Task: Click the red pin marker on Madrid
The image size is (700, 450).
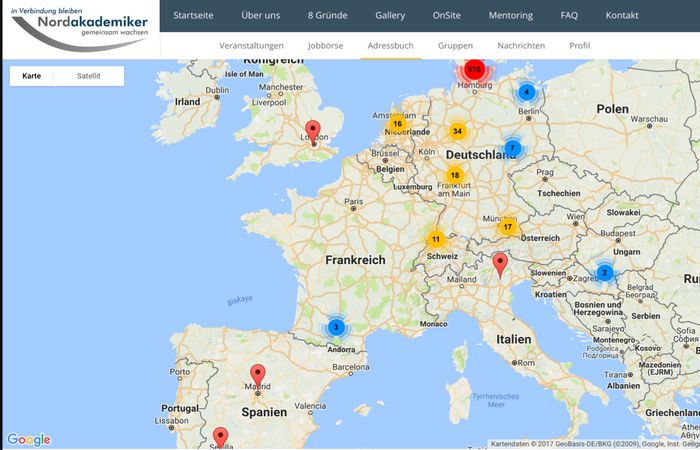Action: [258, 377]
